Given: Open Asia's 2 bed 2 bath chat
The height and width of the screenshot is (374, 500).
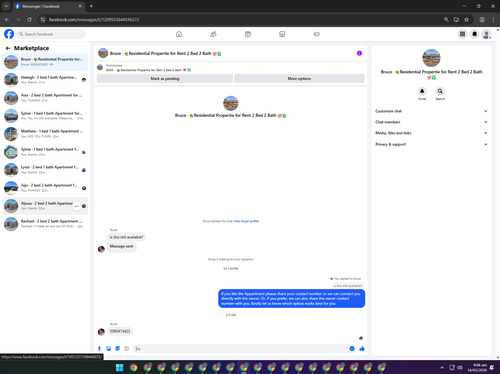Looking at the screenshot, I should (45, 98).
